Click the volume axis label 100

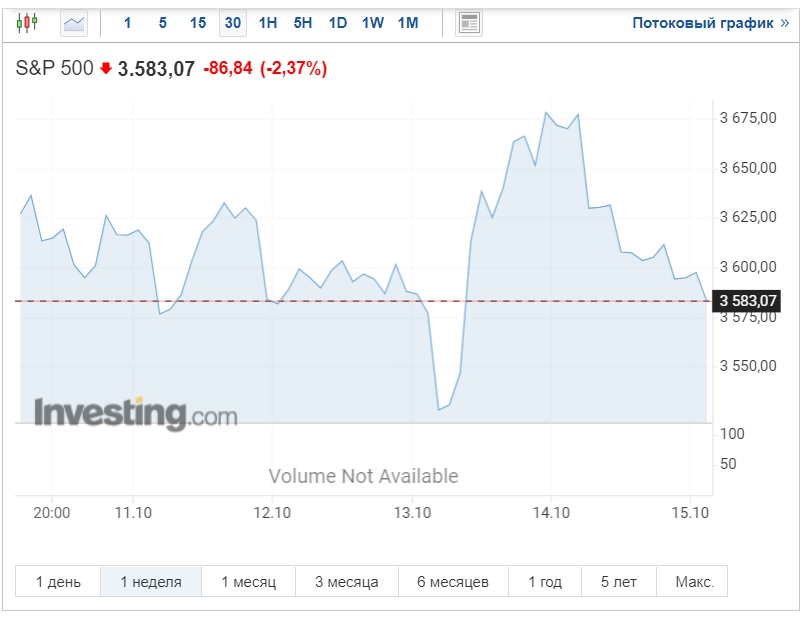tap(732, 434)
